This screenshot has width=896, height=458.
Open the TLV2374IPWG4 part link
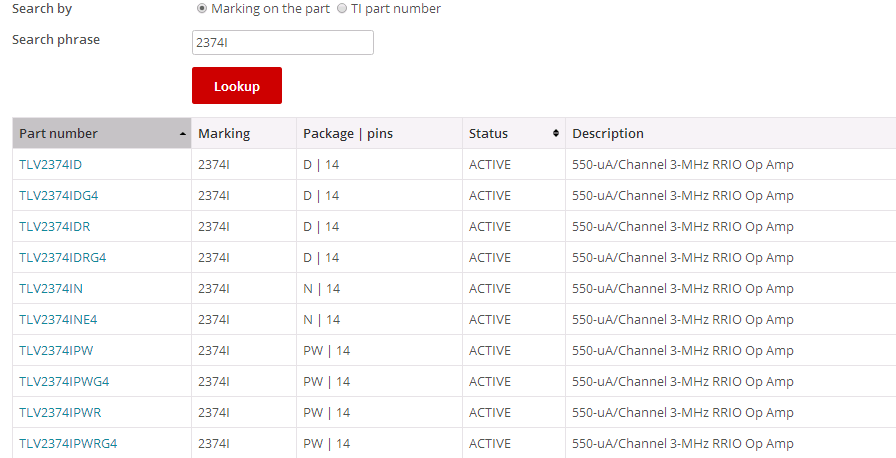[x=64, y=382]
